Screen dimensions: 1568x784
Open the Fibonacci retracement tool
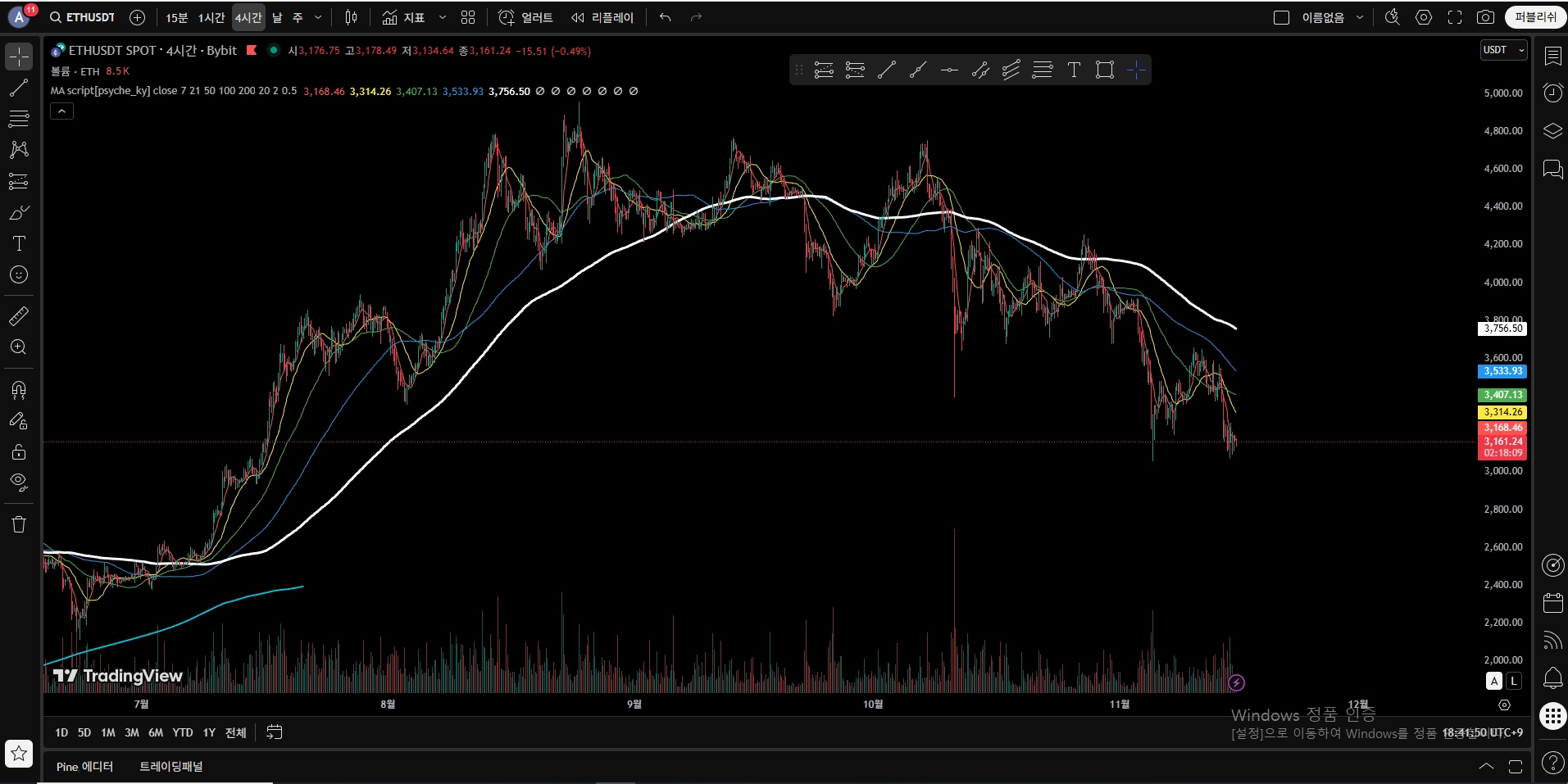click(19, 119)
